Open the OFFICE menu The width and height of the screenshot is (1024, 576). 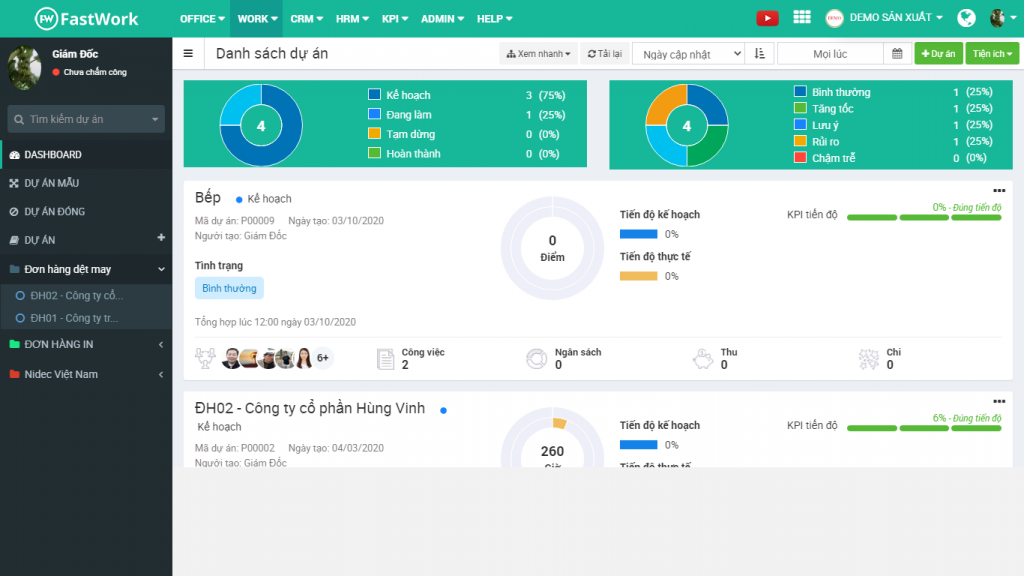coord(202,19)
